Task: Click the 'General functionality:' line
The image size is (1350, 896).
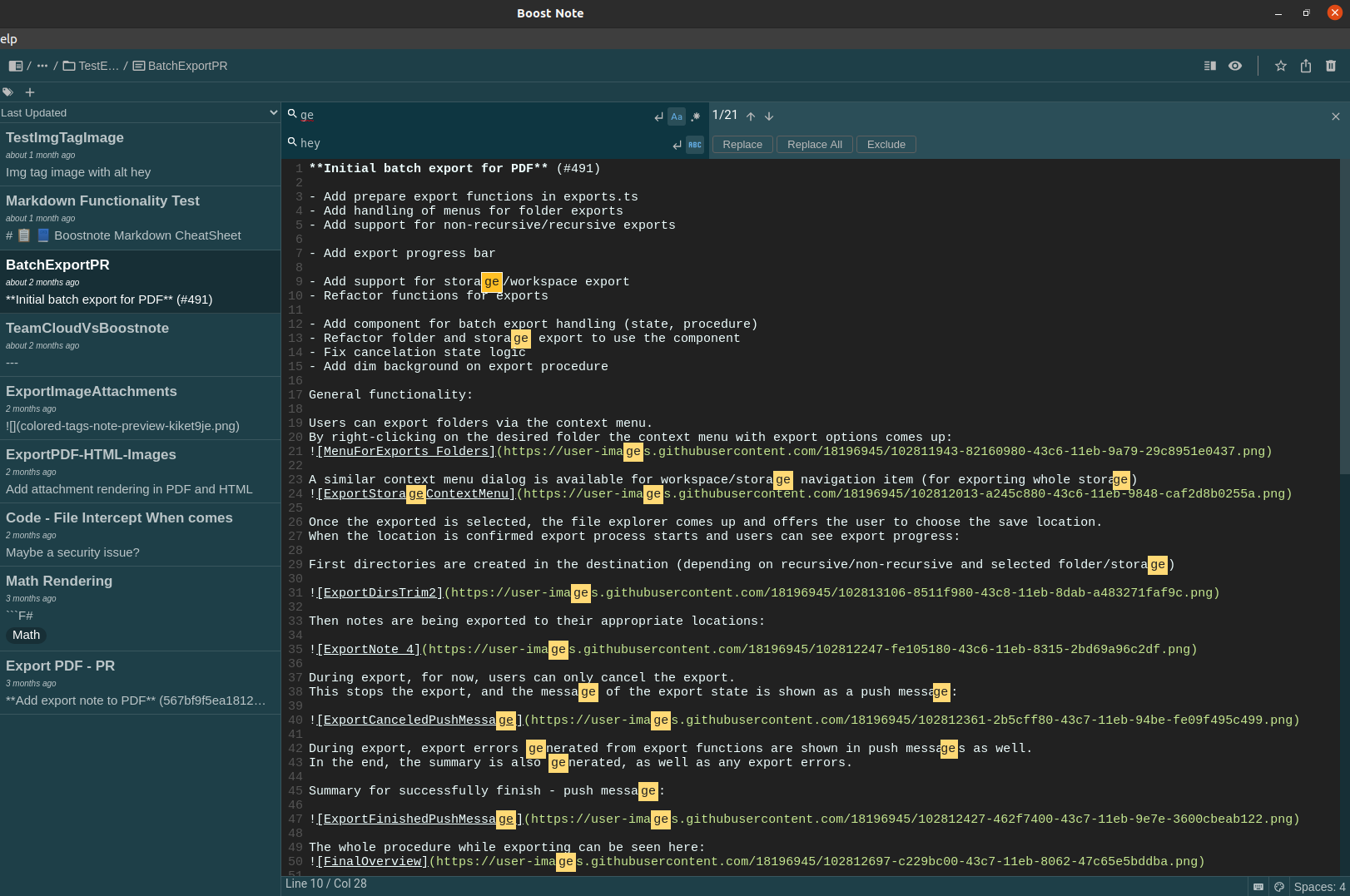Action: tap(390, 395)
